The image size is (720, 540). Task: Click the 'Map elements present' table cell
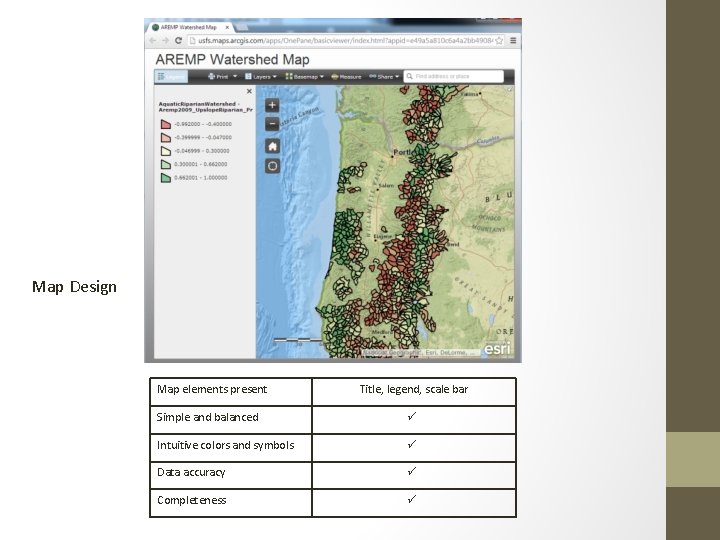pyautogui.click(x=231, y=392)
